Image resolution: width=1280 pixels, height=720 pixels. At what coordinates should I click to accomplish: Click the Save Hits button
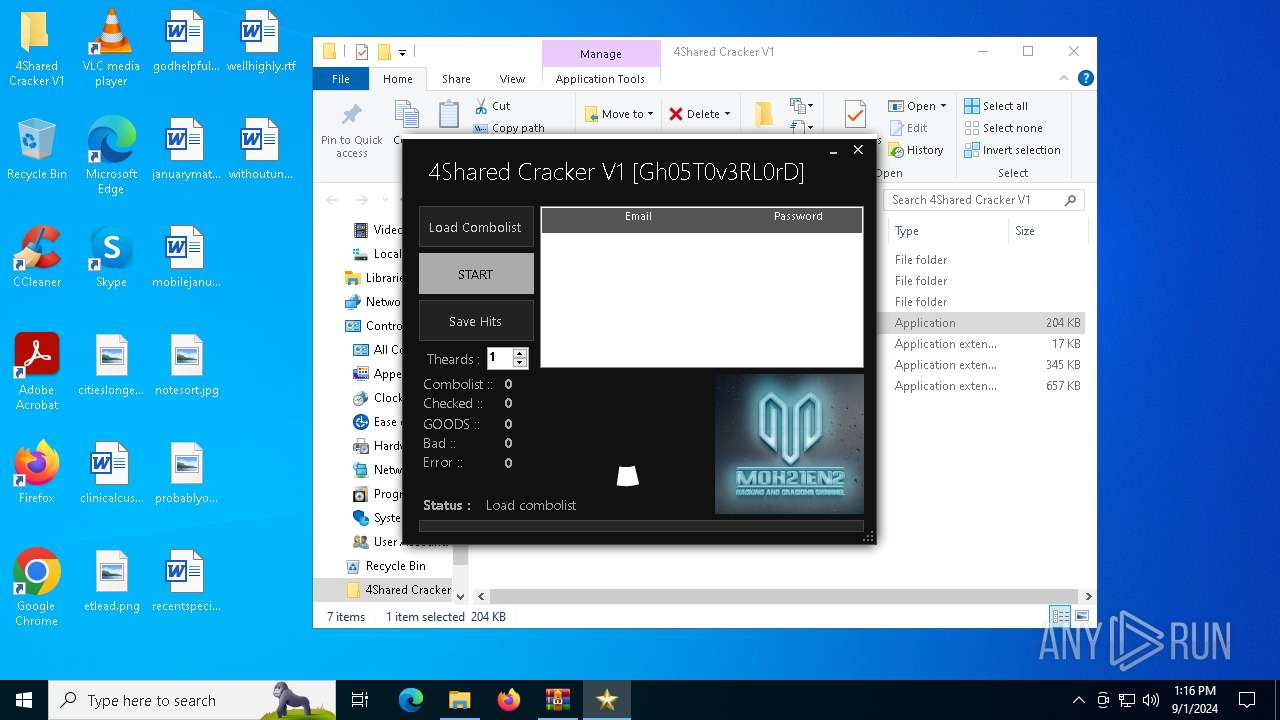pyautogui.click(x=475, y=321)
